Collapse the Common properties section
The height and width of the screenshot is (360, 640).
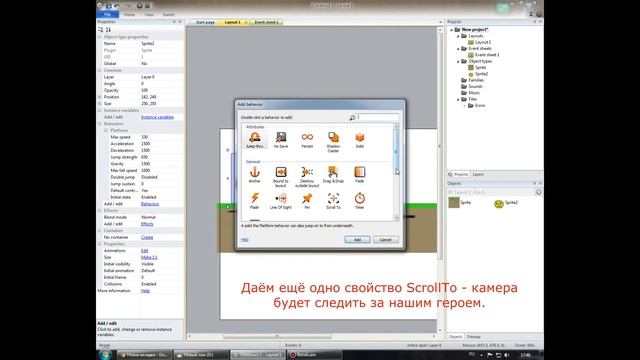click(100, 70)
